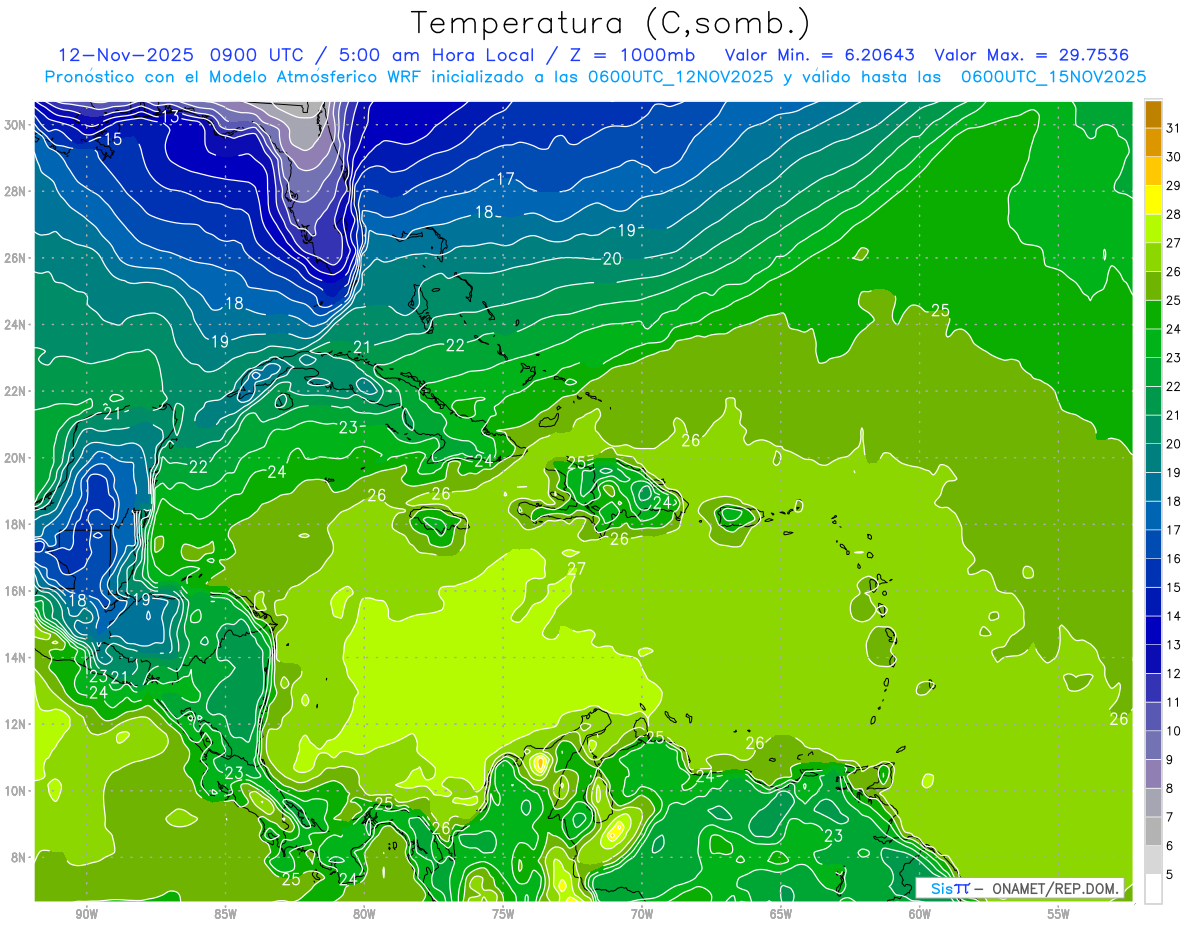Click the "65W" longitude axis label
The width and height of the screenshot is (1200, 927).
(x=781, y=913)
